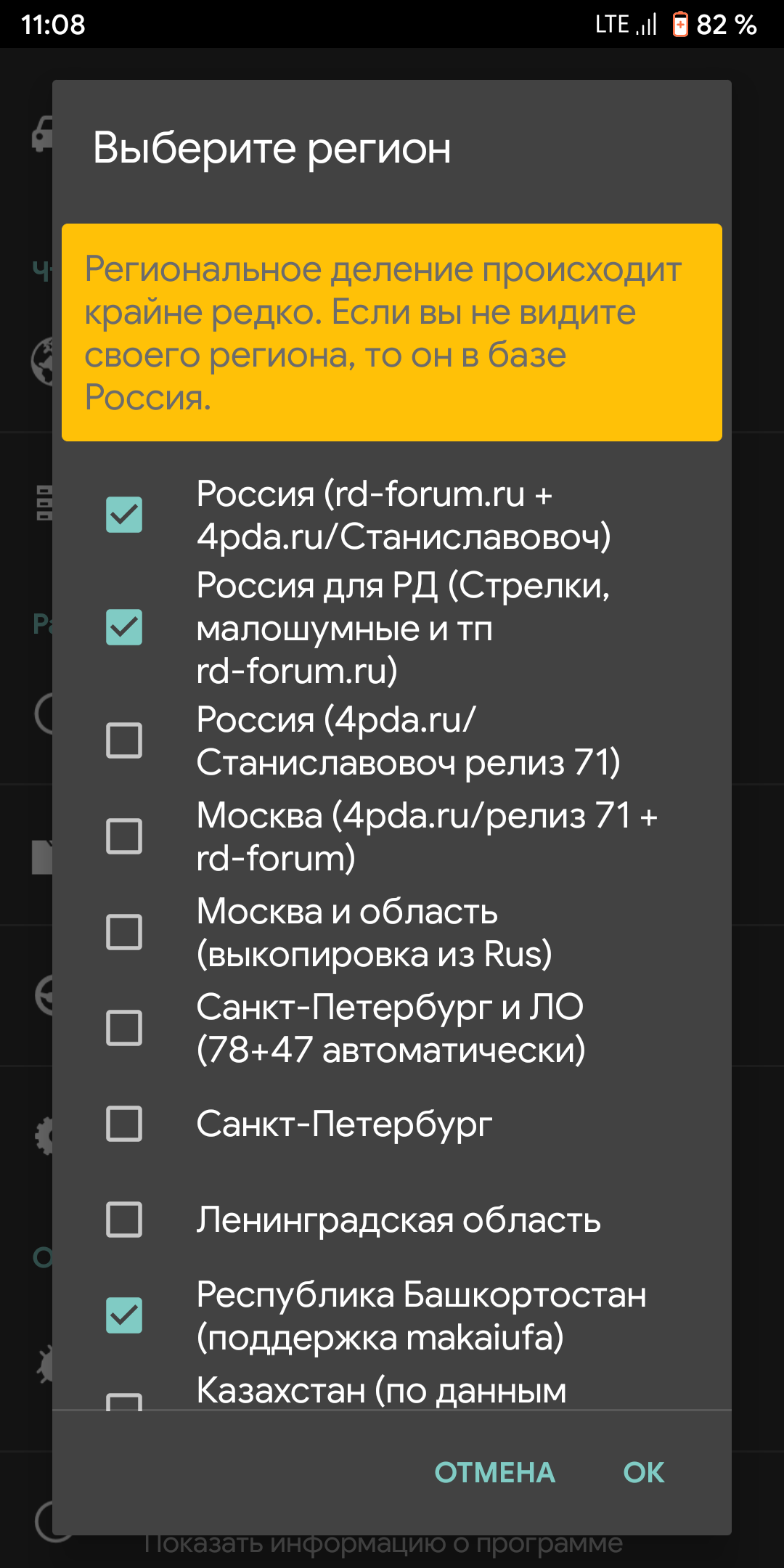Image resolution: width=784 pixels, height=1568 pixels.
Task: Enable Россия 4pda.ru Станиславович релиз 71
Action: [x=124, y=740]
